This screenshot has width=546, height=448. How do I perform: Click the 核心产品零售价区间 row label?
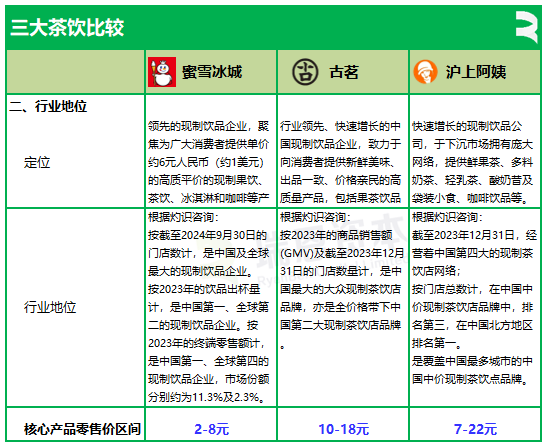point(82,429)
